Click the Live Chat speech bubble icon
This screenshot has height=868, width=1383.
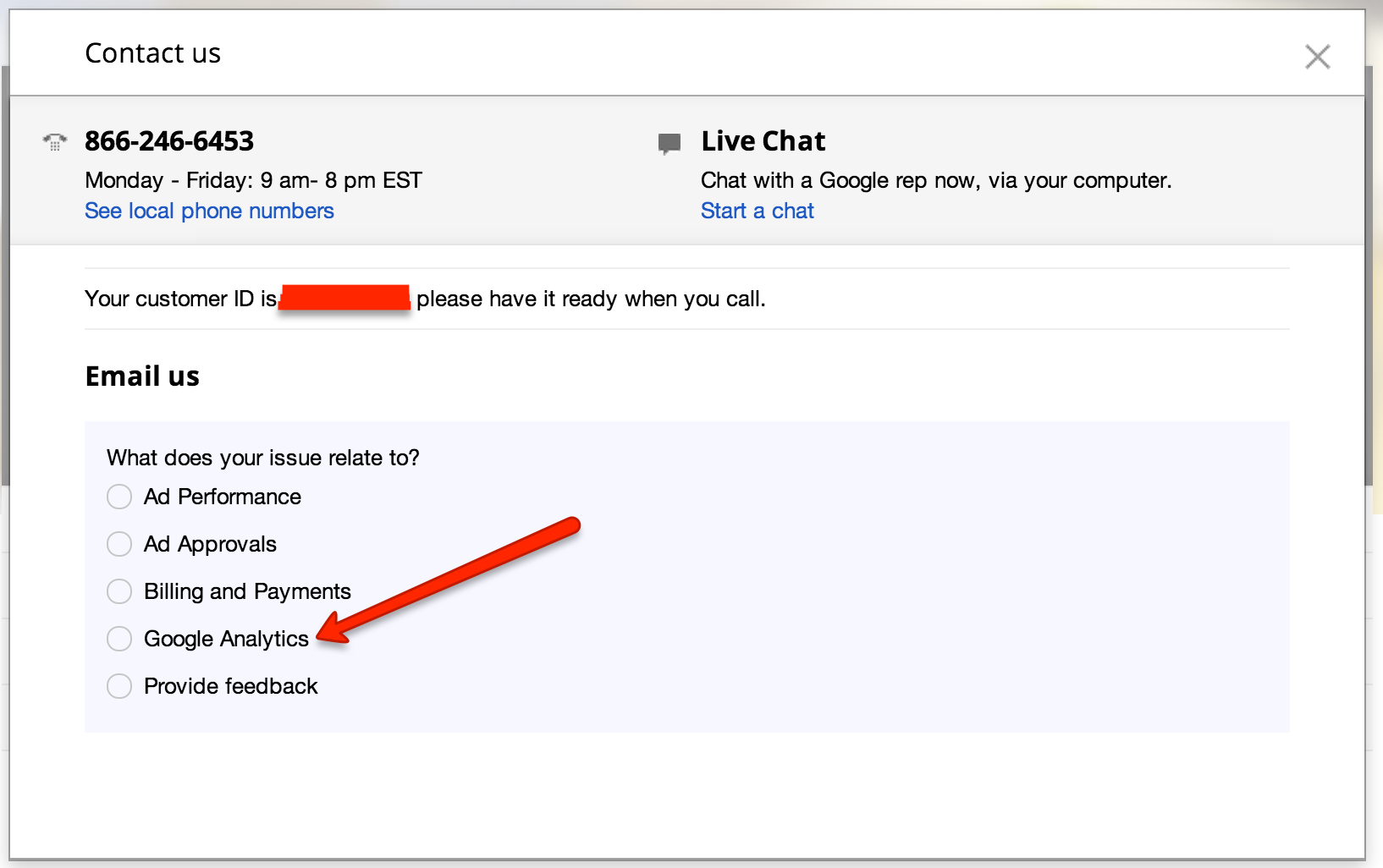pos(669,143)
